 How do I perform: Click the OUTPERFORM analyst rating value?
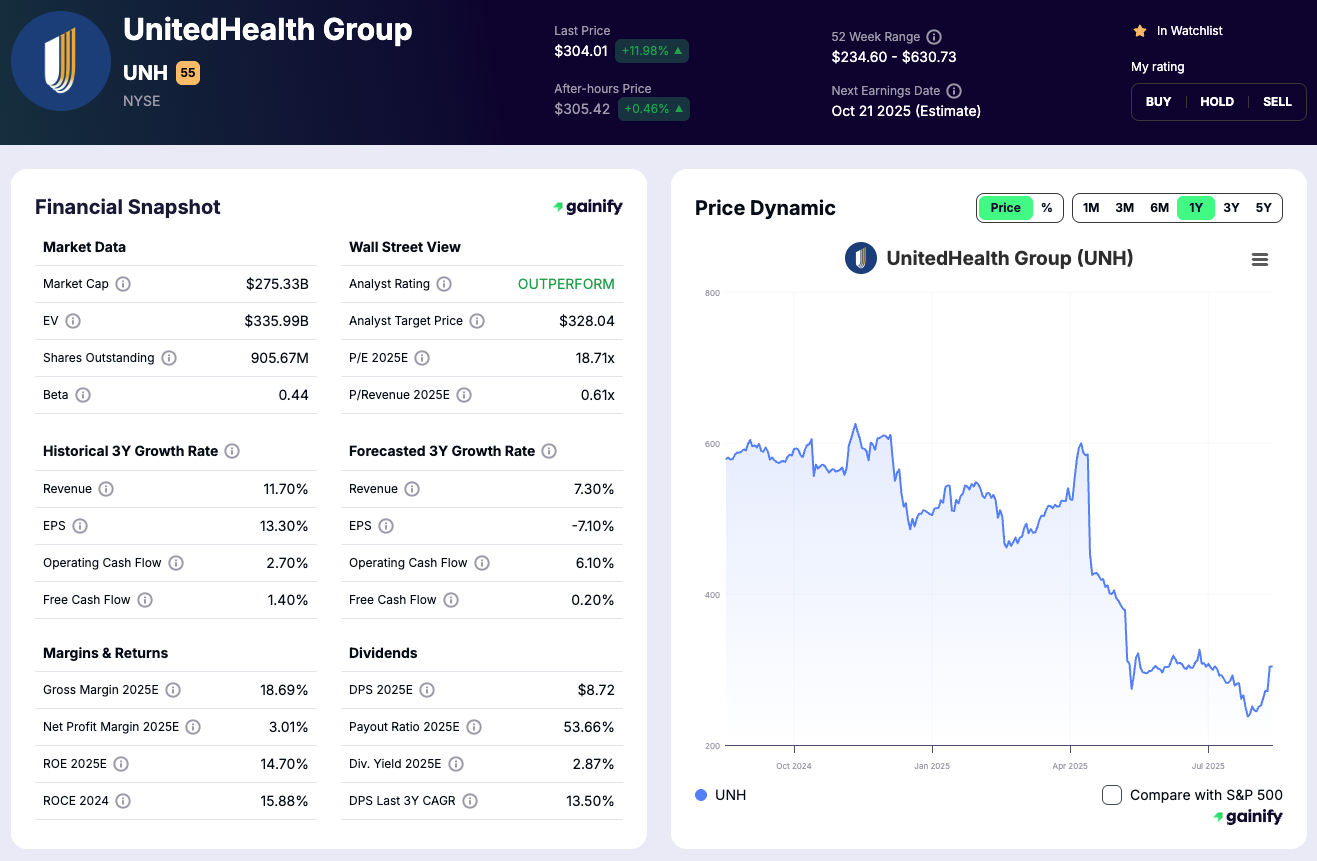pyautogui.click(x=566, y=284)
